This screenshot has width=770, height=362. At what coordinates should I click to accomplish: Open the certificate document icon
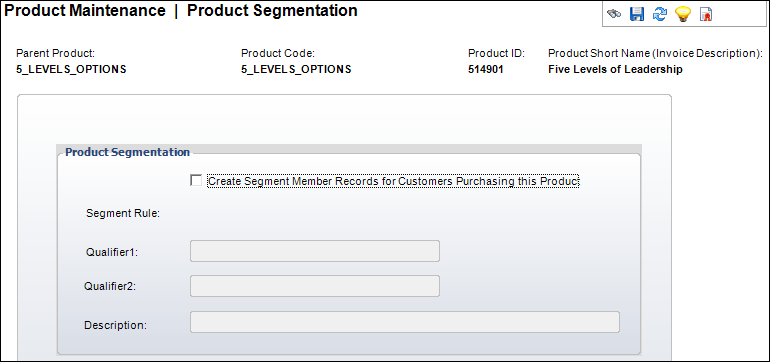706,15
